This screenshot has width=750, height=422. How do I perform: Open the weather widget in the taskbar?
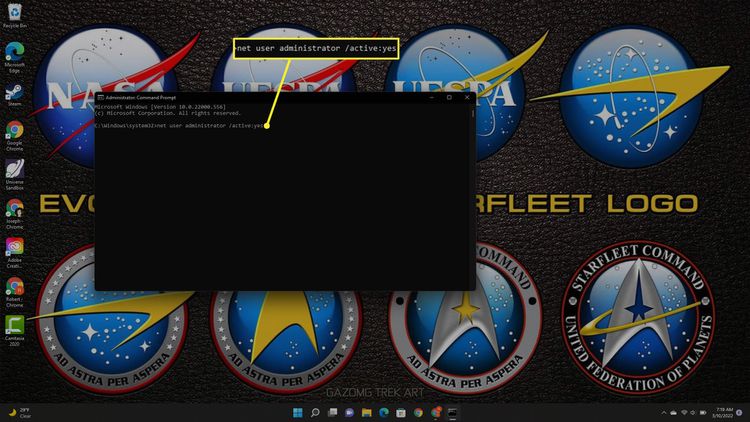20,412
